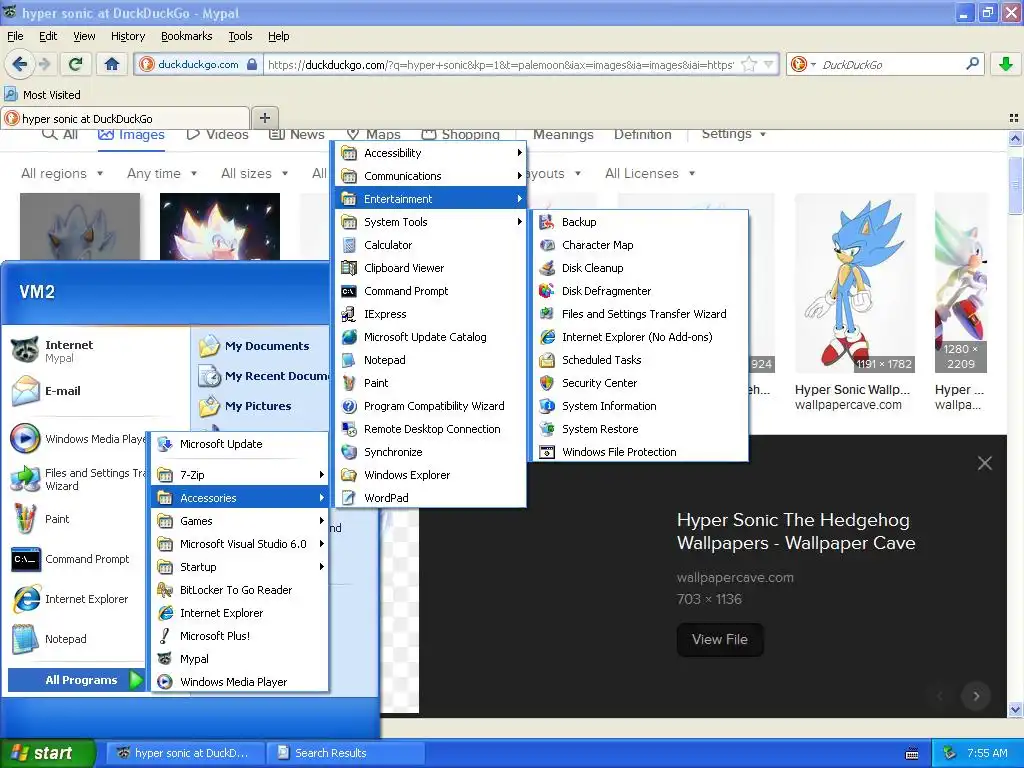Click the browser Home button
Screen dimensions: 1024x768
click(x=112, y=64)
